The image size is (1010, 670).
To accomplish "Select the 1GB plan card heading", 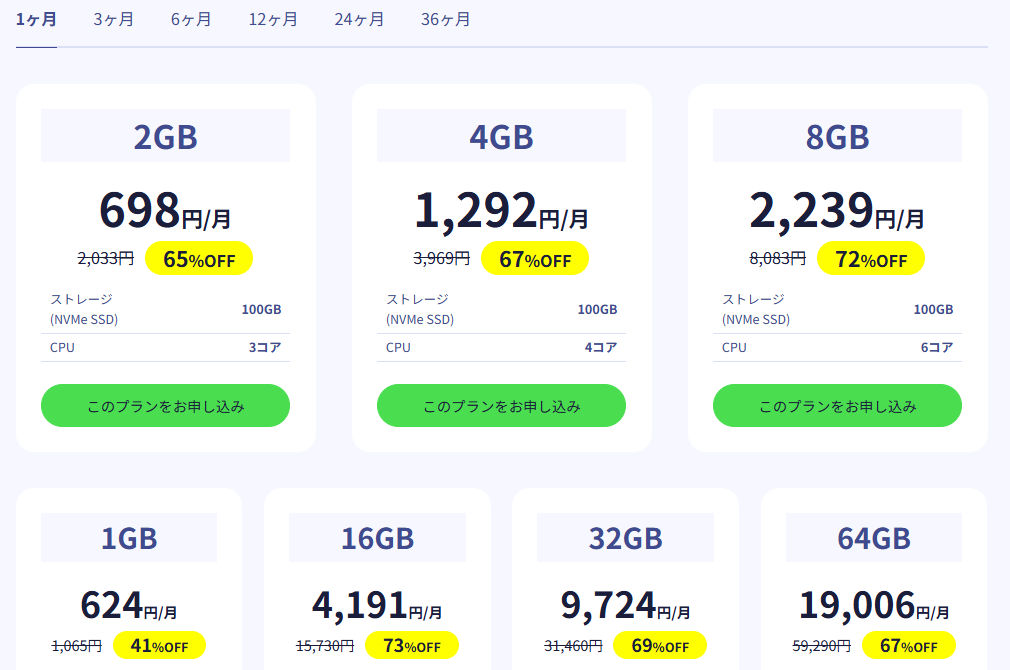I will coord(129,539).
